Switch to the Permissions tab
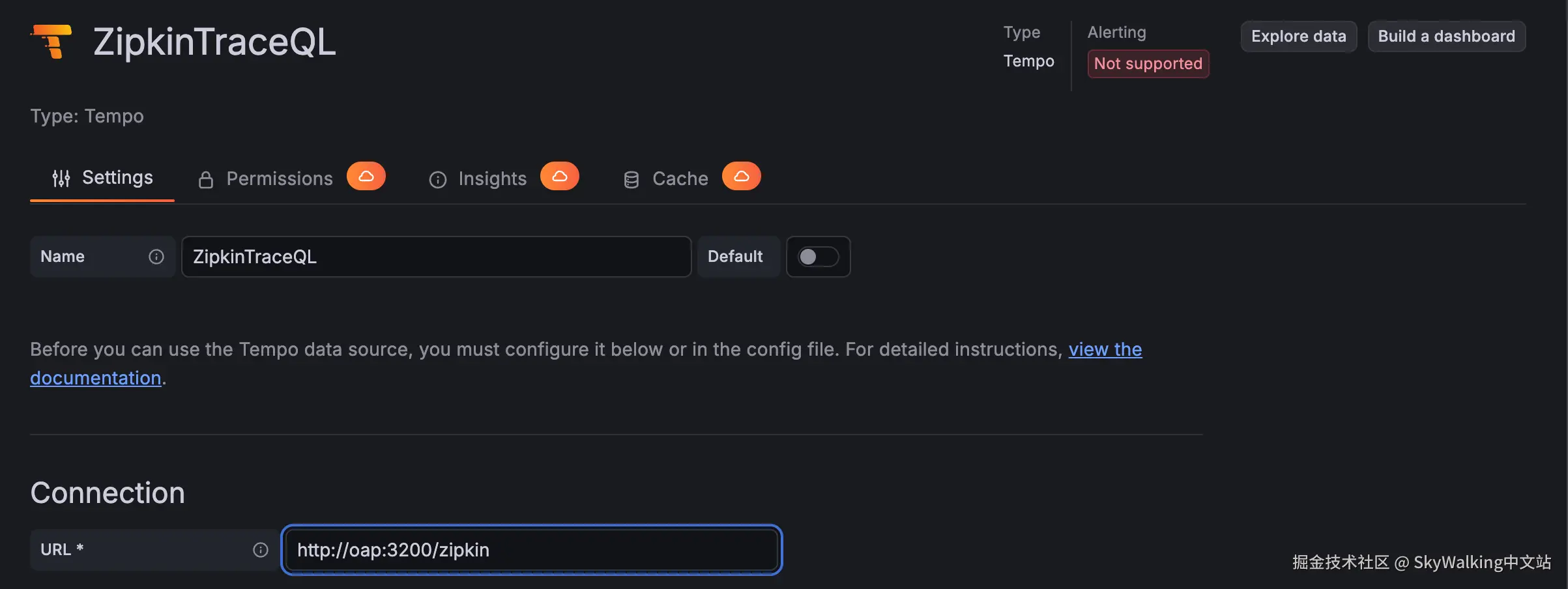The height and width of the screenshot is (589, 1568). (x=279, y=179)
